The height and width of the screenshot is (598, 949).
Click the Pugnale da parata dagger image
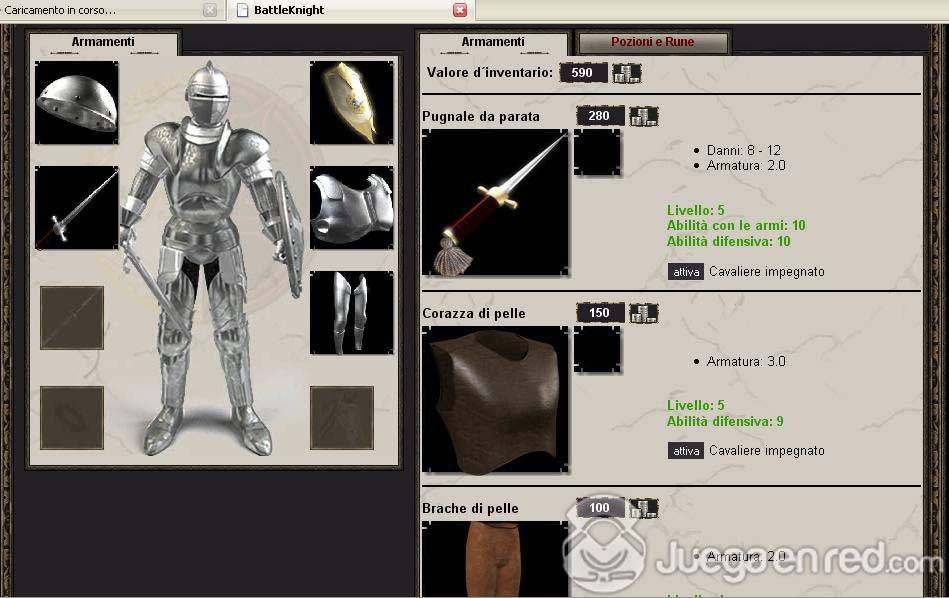pos(495,203)
